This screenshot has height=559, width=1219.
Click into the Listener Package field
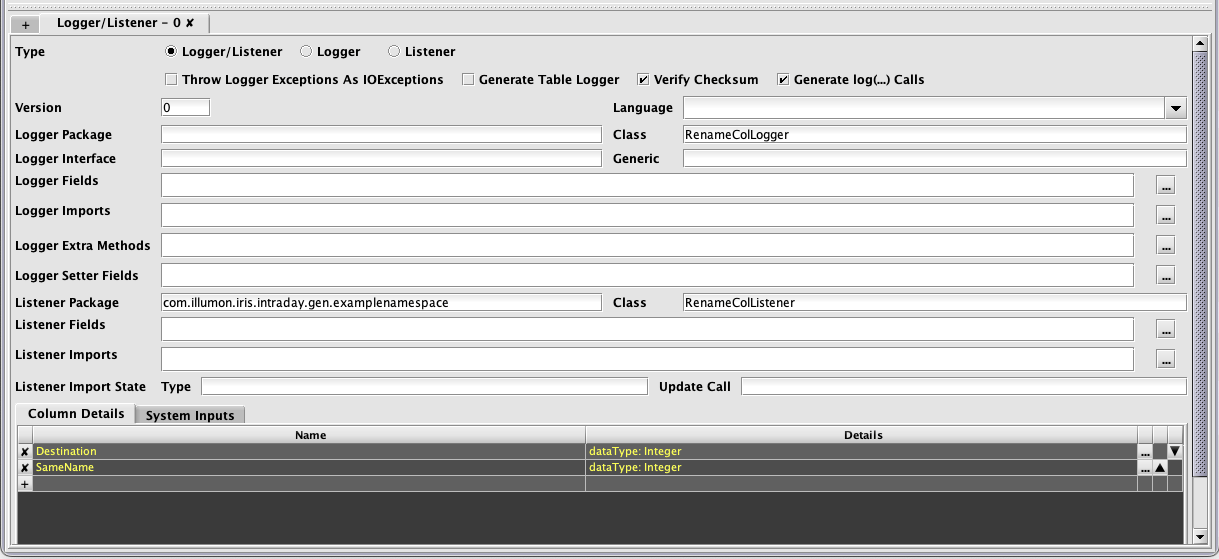click(381, 303)
